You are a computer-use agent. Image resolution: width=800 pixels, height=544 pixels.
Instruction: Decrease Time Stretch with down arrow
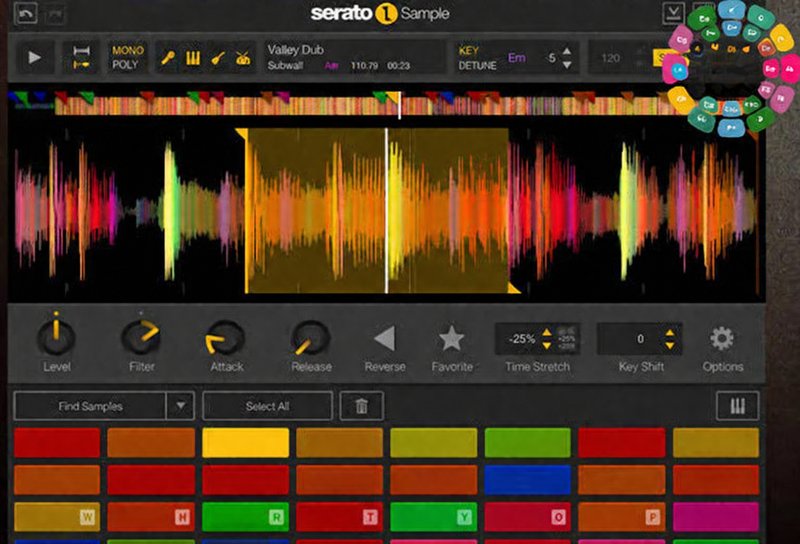[546, 345]
